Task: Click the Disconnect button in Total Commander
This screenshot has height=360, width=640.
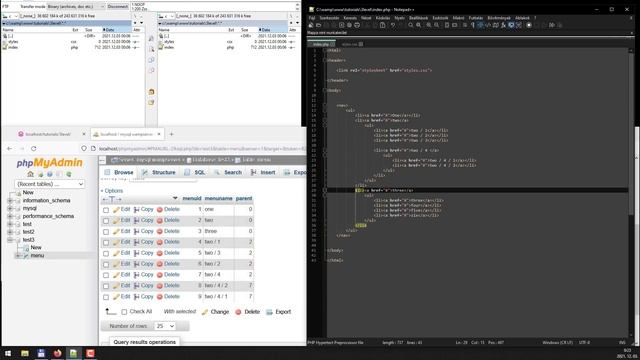Action: [x=118, y=7]
